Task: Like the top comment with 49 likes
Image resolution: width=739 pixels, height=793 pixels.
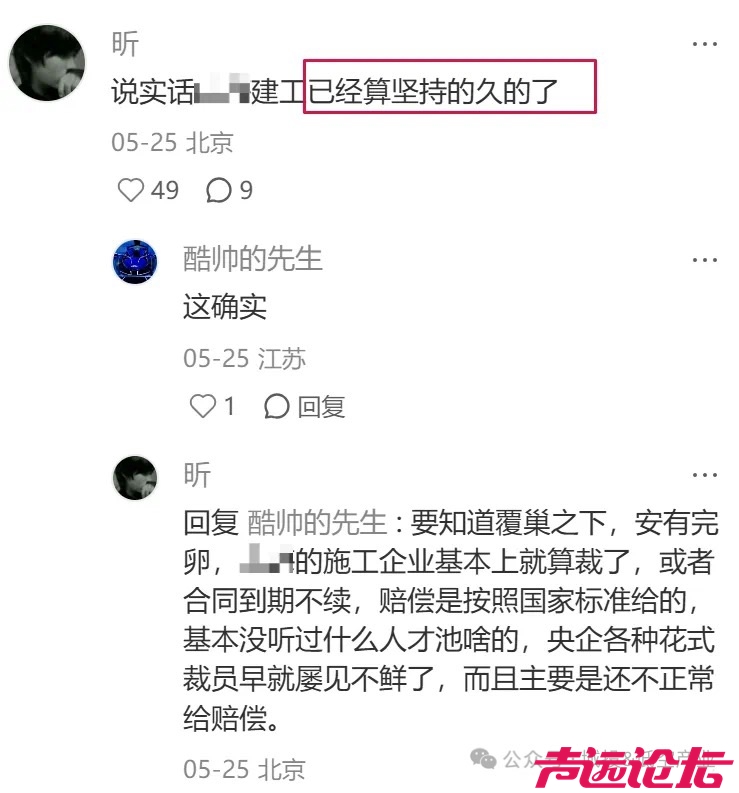Action: [131, 191]
